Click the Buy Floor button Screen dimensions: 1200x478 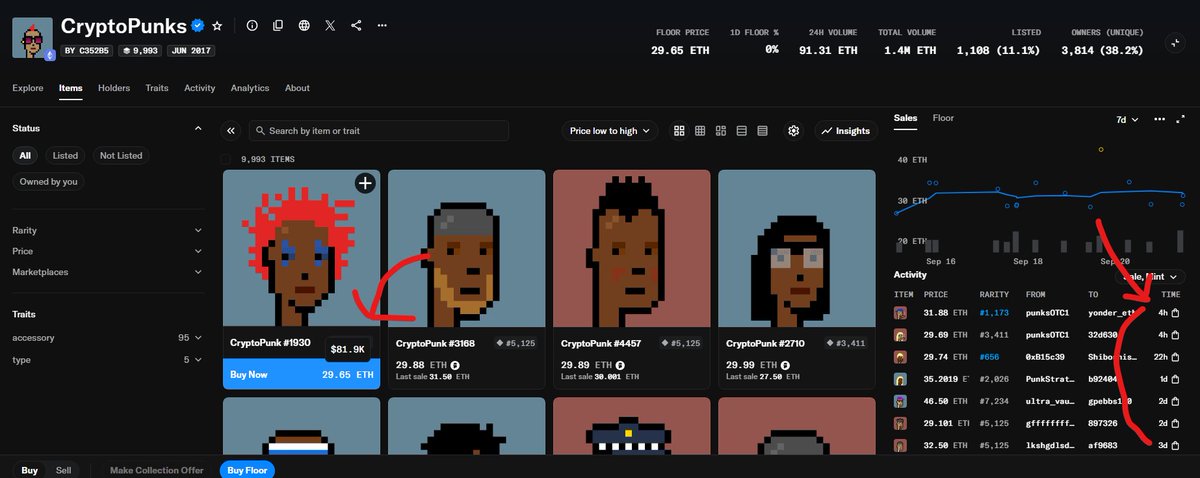[246, 470]
